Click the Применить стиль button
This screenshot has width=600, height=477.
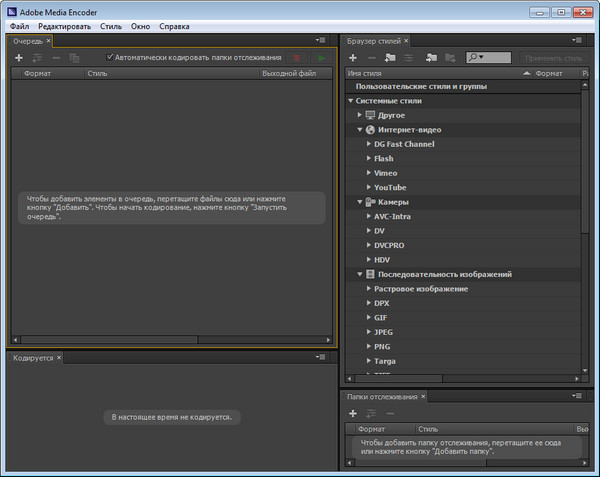point(552,58)
